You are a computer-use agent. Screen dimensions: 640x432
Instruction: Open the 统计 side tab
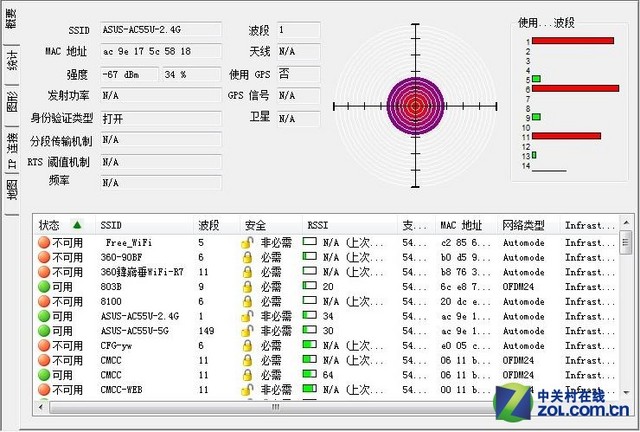[x=12, y=60]
